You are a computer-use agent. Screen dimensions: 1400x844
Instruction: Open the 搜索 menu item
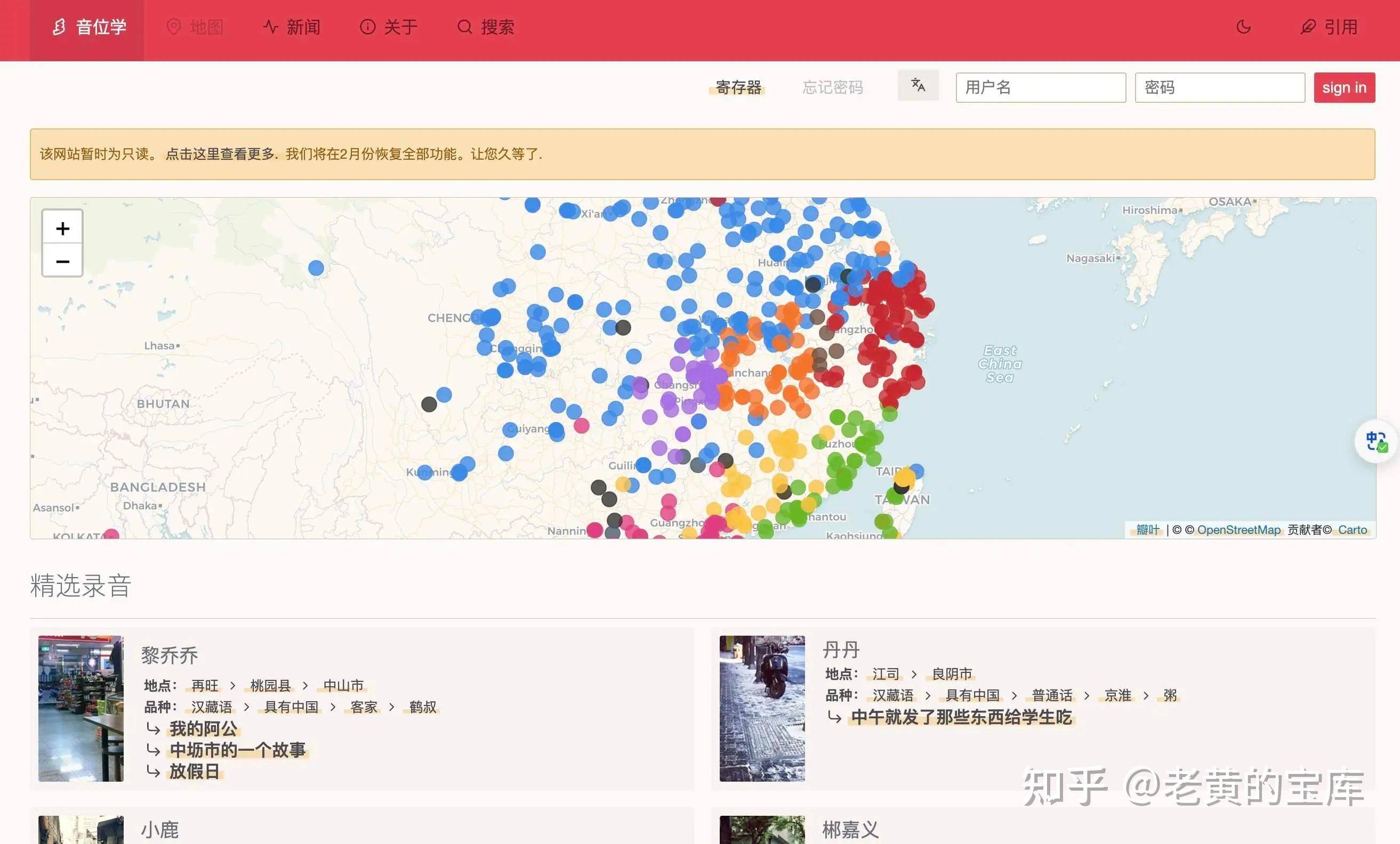(486, 27)
